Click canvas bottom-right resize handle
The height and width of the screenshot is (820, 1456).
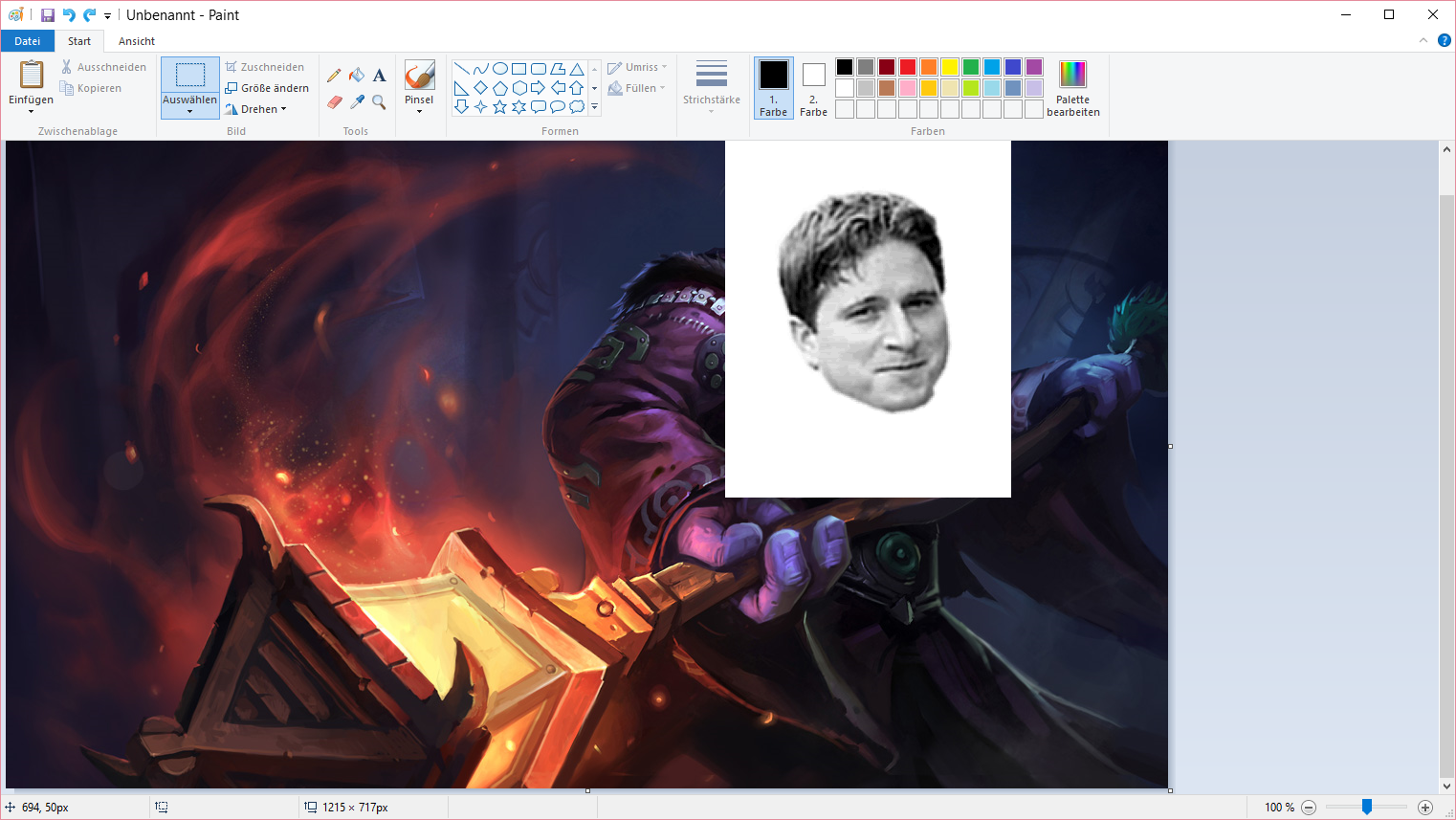1170,790
